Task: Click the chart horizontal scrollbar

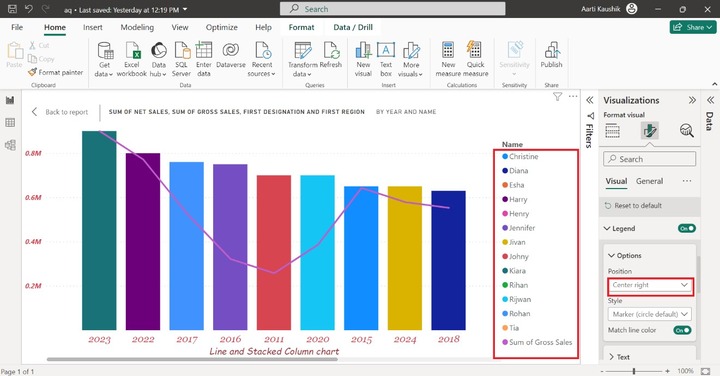Action: [x=192, y=359]
